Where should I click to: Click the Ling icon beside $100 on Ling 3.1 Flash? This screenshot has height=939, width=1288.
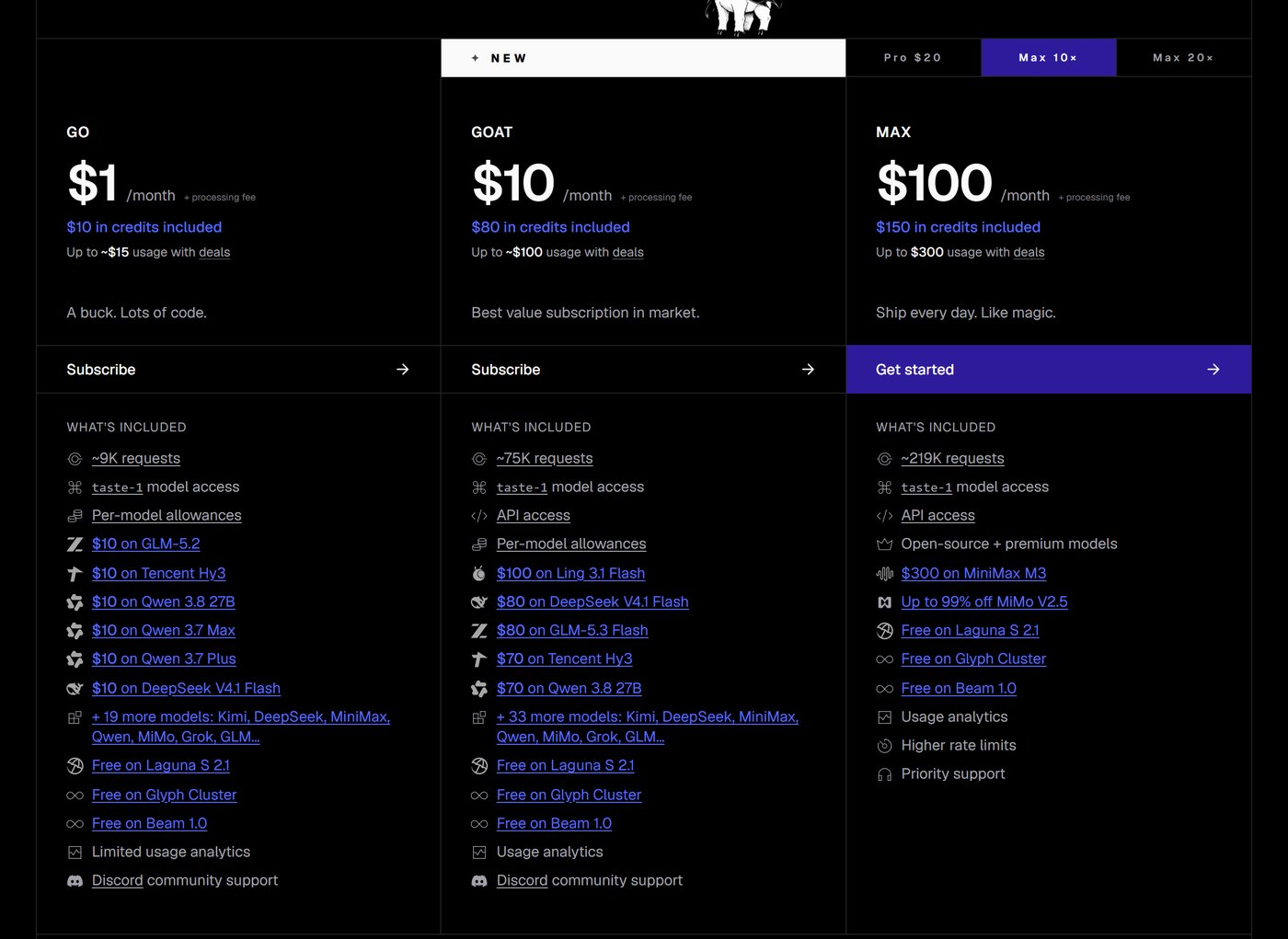coord(479,573)
